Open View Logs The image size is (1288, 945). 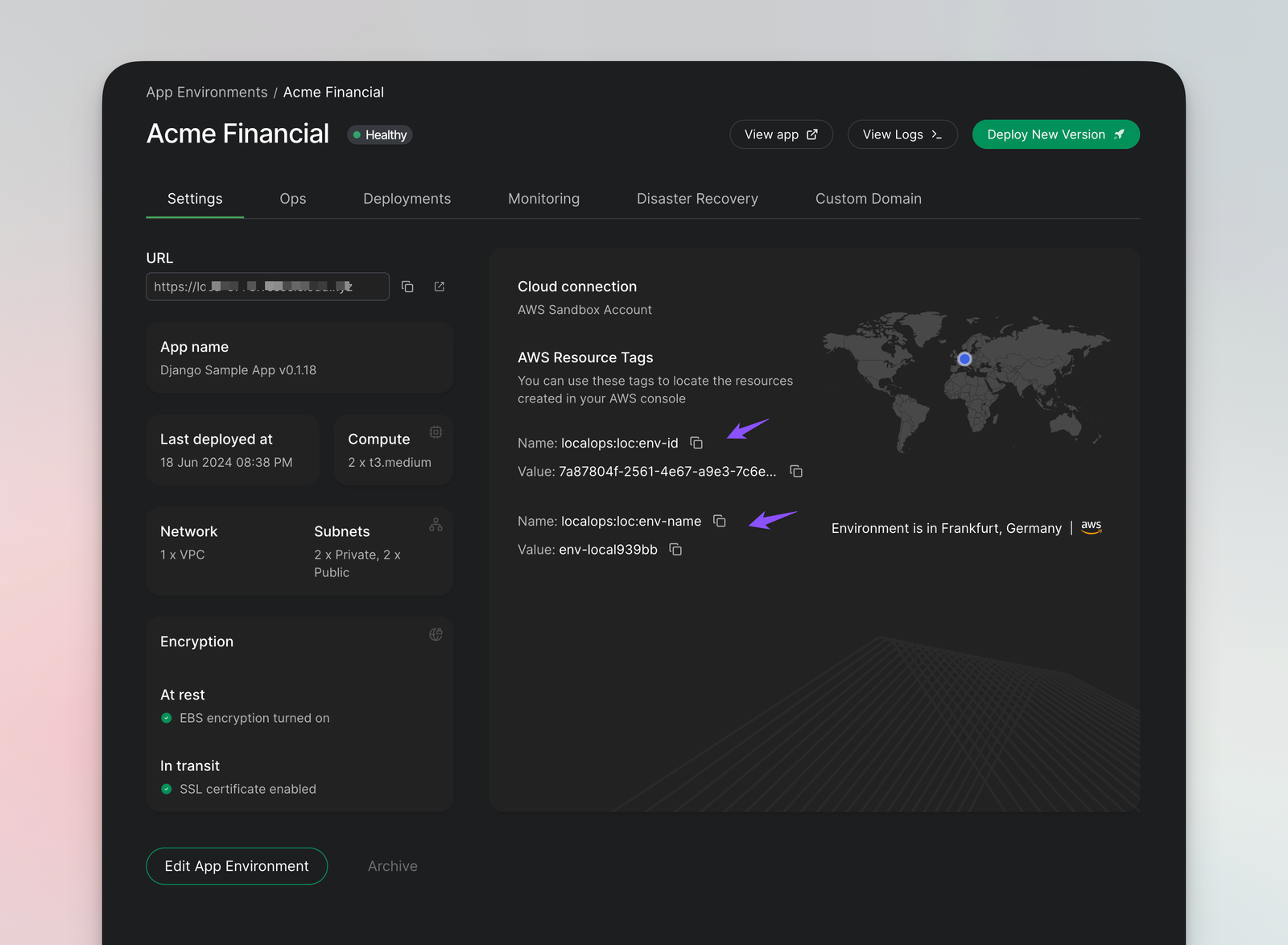click(902, 134)
